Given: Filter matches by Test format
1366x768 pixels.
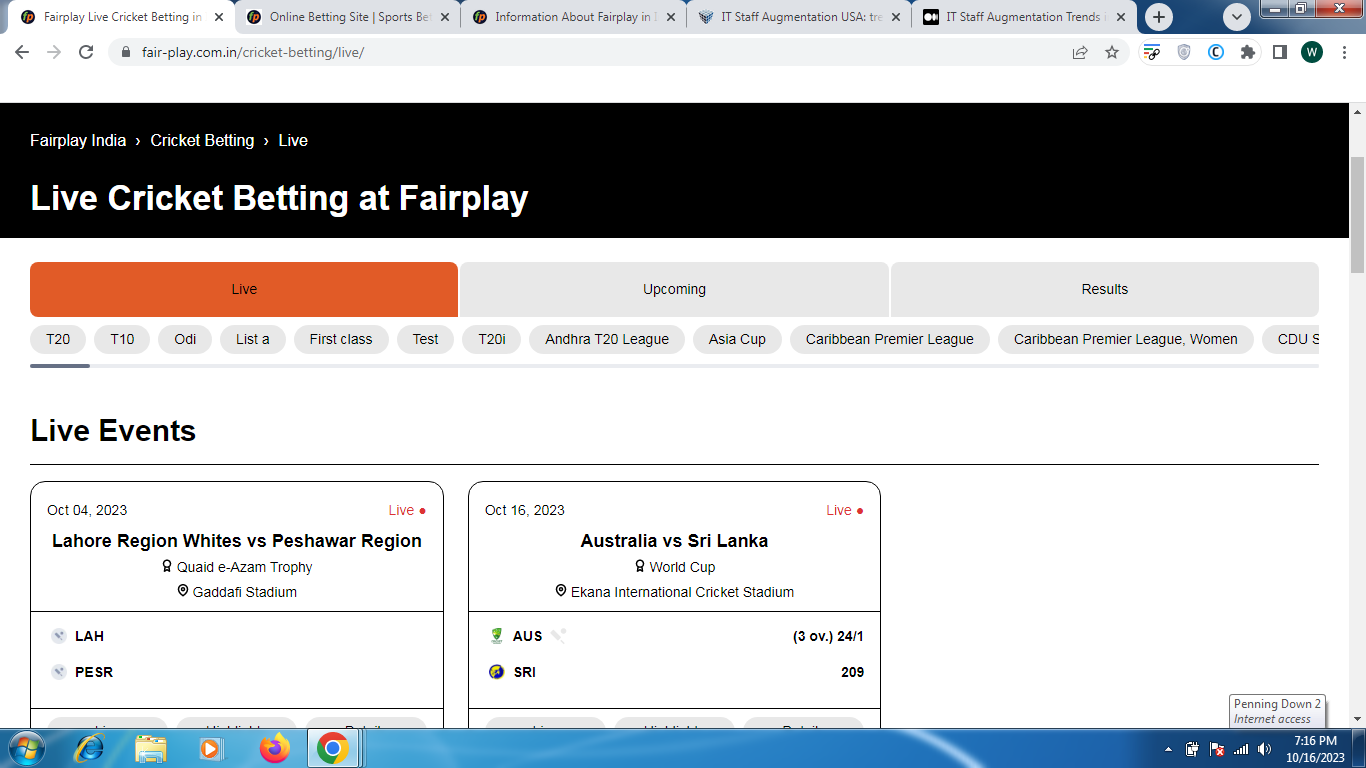Looking at the screenshot, I should (425, 339).
